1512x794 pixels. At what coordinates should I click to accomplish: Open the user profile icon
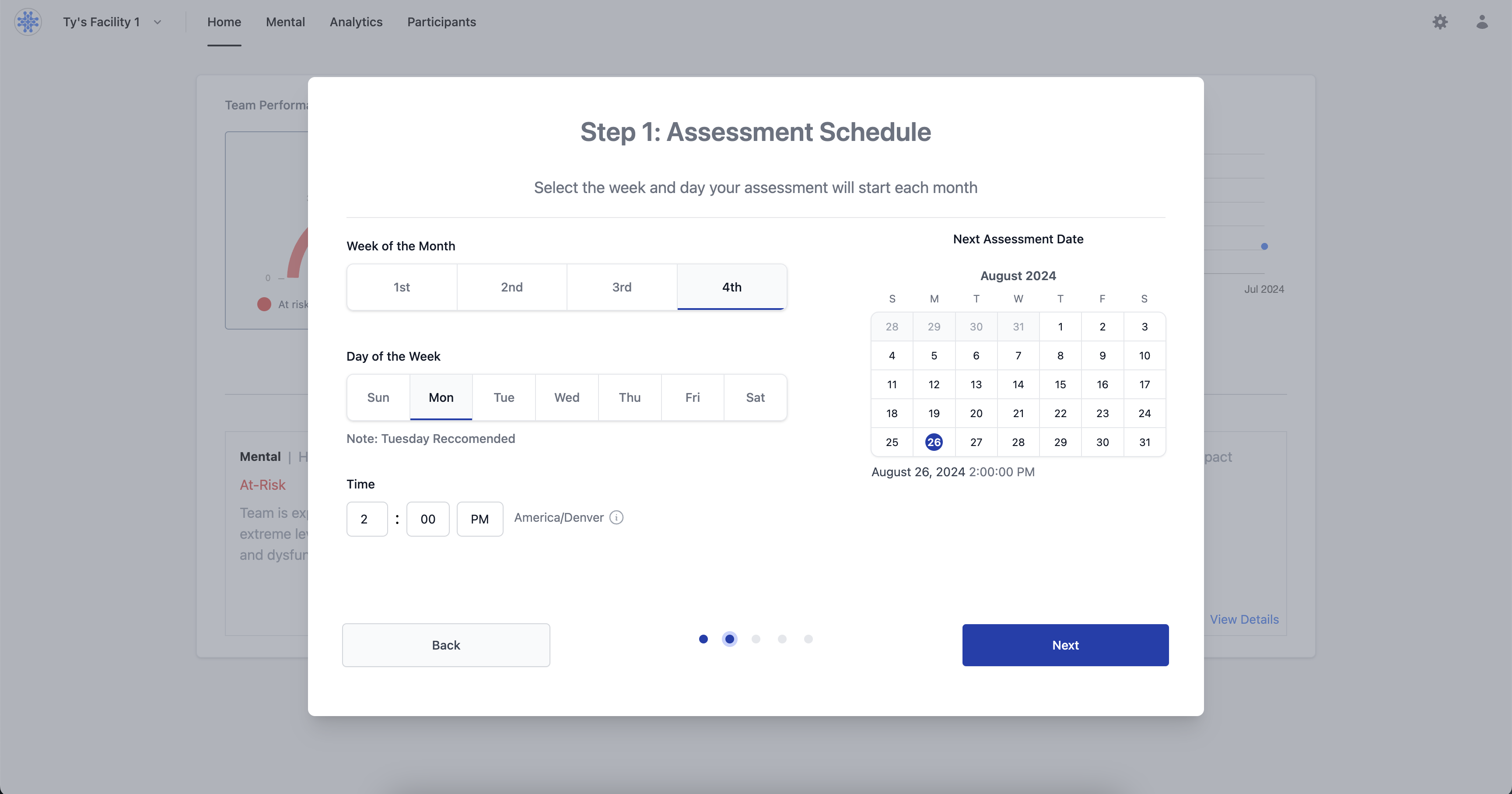pos(1481,22)
